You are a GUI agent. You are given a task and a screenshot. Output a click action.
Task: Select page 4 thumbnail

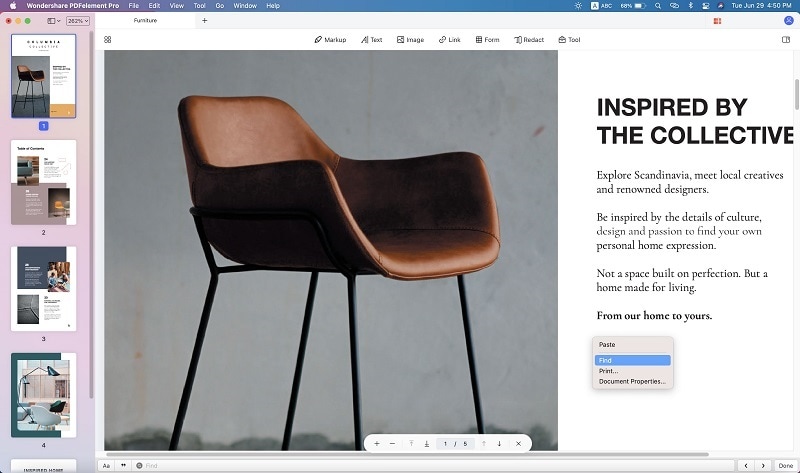pyautogui.click(x=43, y=395)
